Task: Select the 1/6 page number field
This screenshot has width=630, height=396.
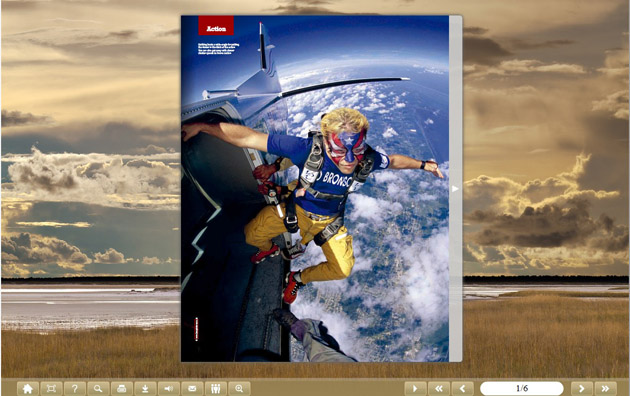Action: (x=522, y=388)
